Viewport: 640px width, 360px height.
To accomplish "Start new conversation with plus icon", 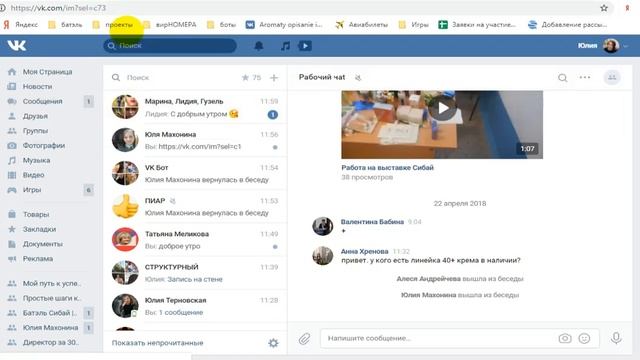I will click(274, 78).
